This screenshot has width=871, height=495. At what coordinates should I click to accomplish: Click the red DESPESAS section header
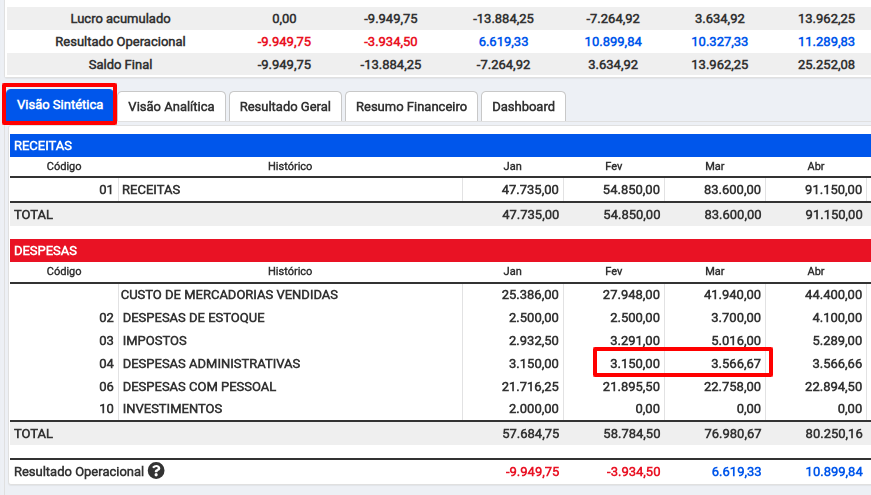click(x=438, y=252)
